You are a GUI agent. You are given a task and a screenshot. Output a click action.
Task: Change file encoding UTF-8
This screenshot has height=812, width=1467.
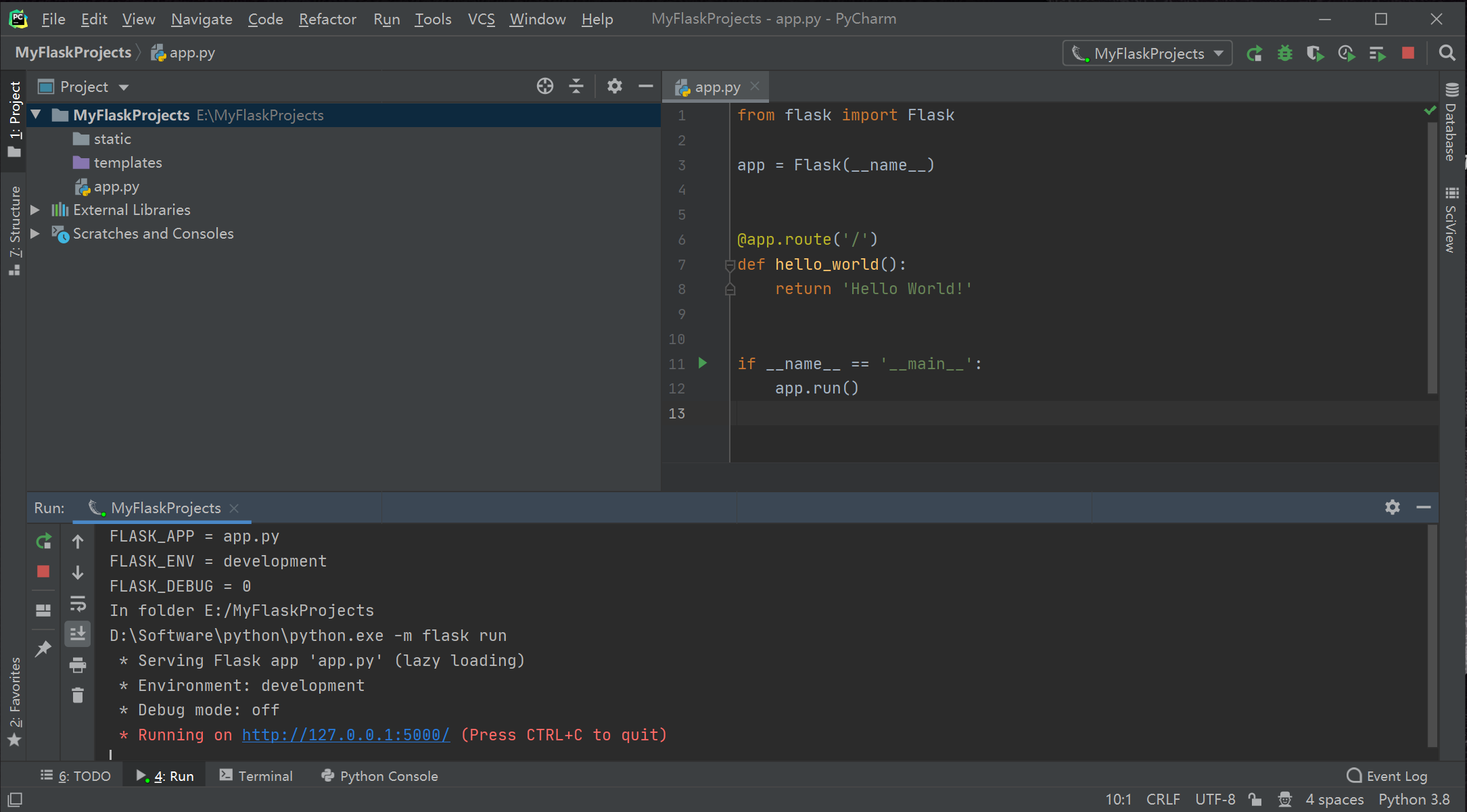[x=1215, y=800]
